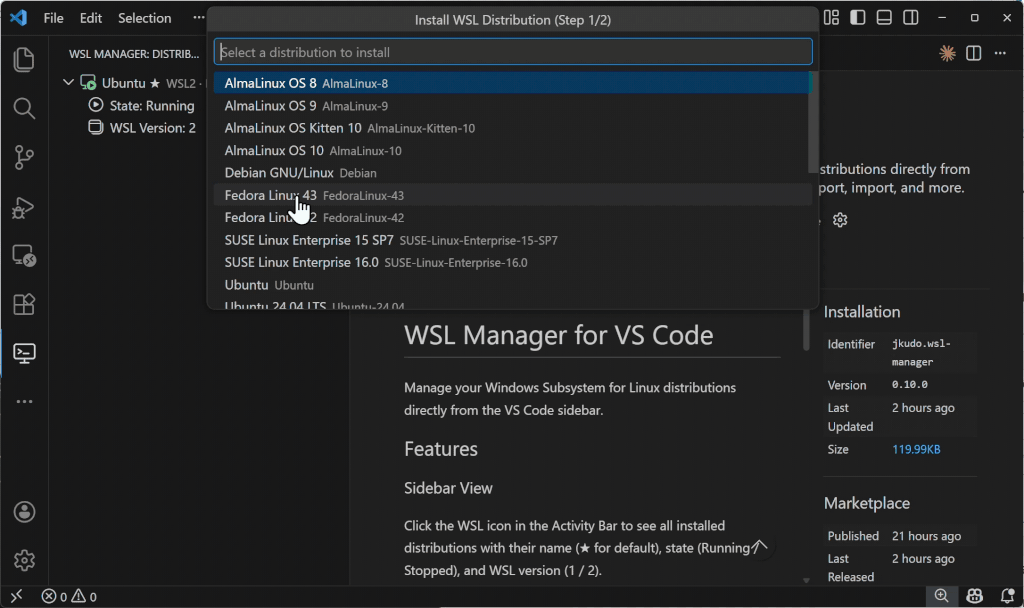The width and height of the screenshot is (1024, 608).
Task: Open the Explorer view in Activity Bar
Action: [x=24, y=60]
